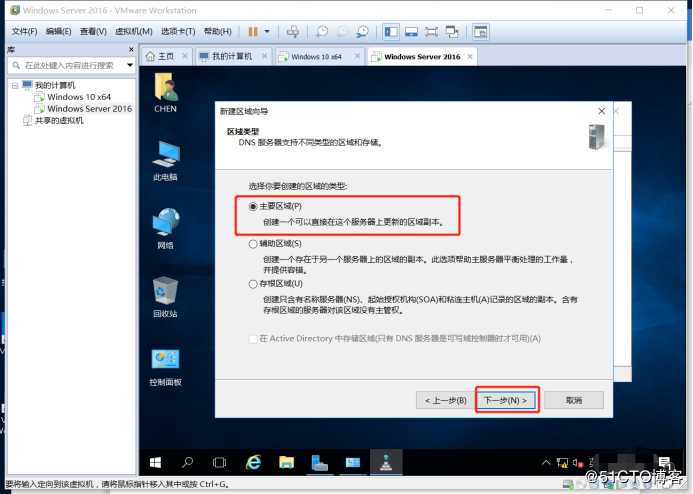The height and width of the screenshot is (494, 693).
Task: Open the 虚拟机(M) menu
Action: 133,31
